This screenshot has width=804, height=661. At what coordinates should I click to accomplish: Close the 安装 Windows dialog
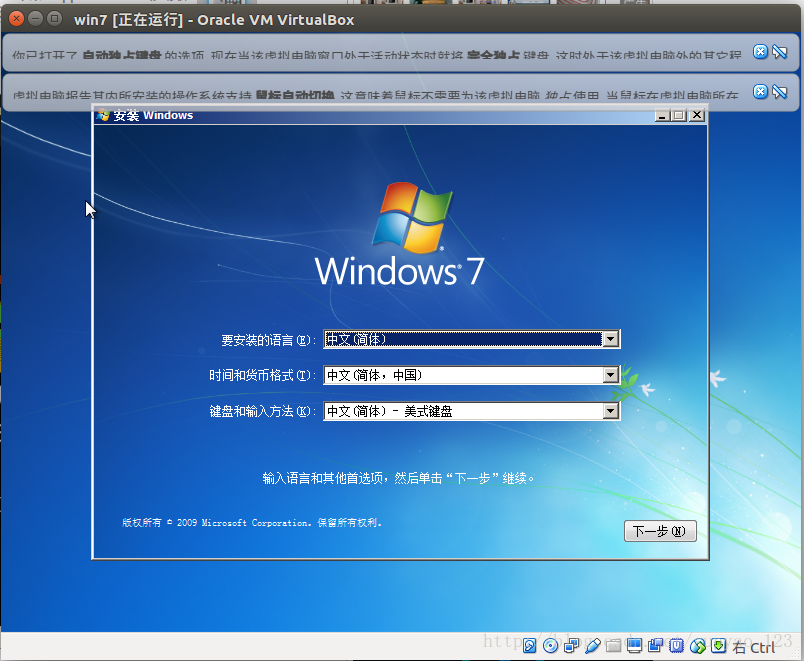point(696,115)
